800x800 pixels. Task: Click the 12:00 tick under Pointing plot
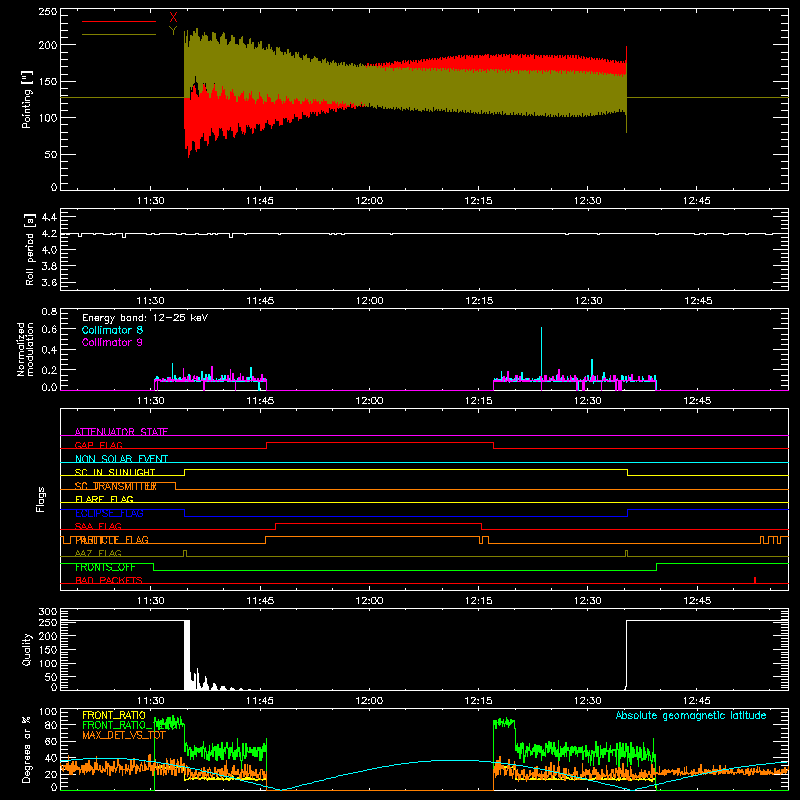[x=369, y=201]
